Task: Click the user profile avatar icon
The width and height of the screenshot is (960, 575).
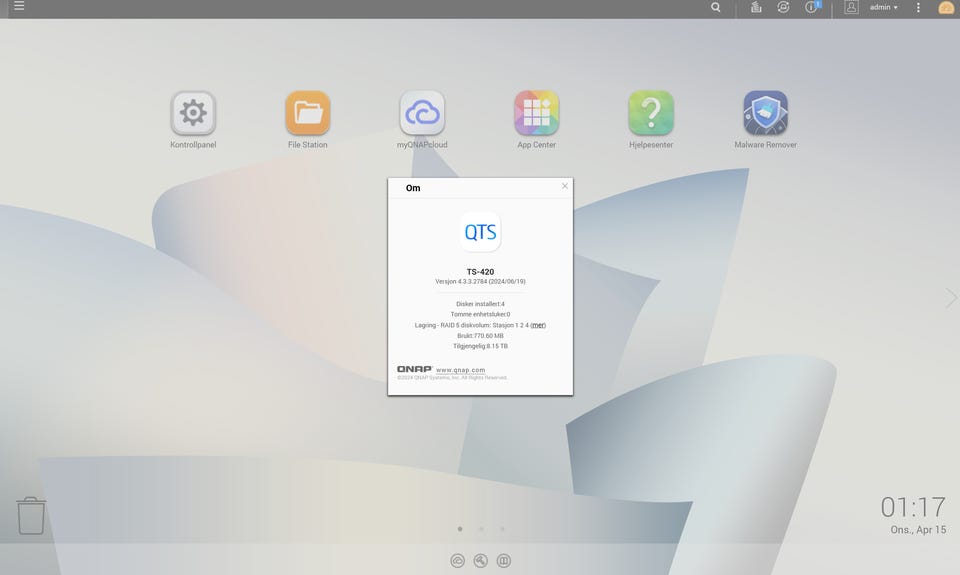Action: pyautogui.click(x=851, y=7)
